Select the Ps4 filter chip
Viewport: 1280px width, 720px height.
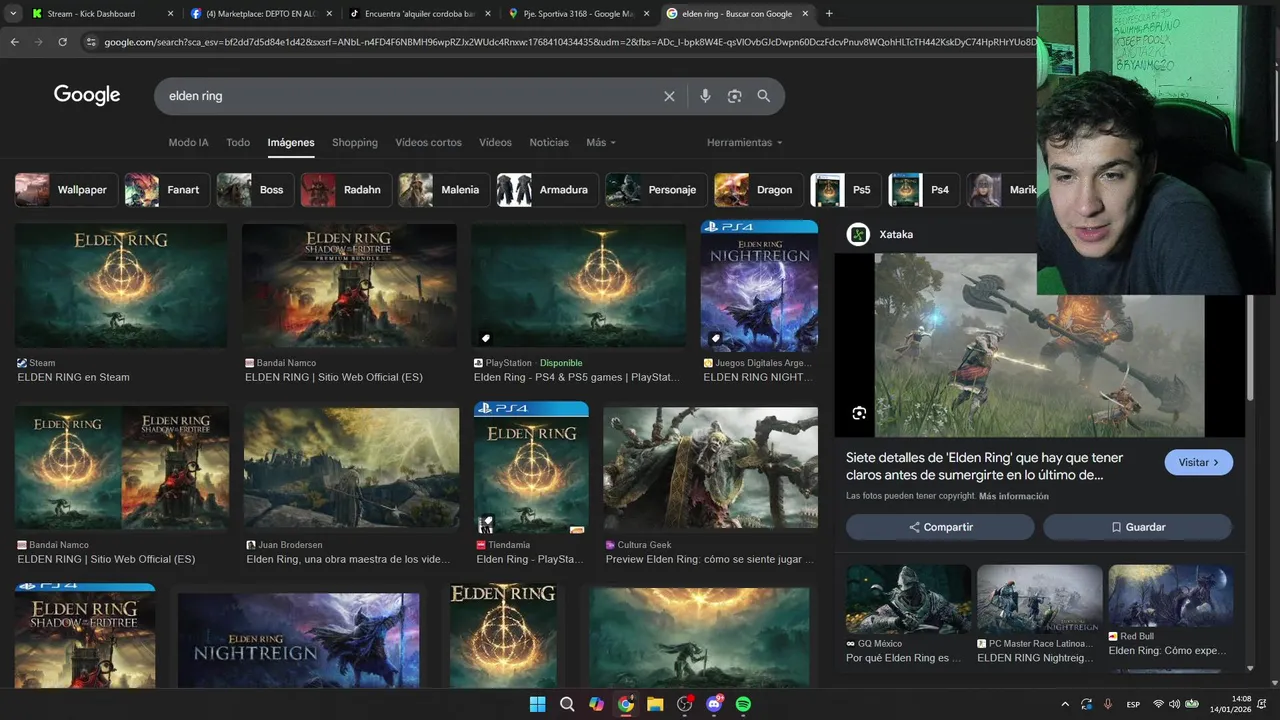[x=925, y=190]
